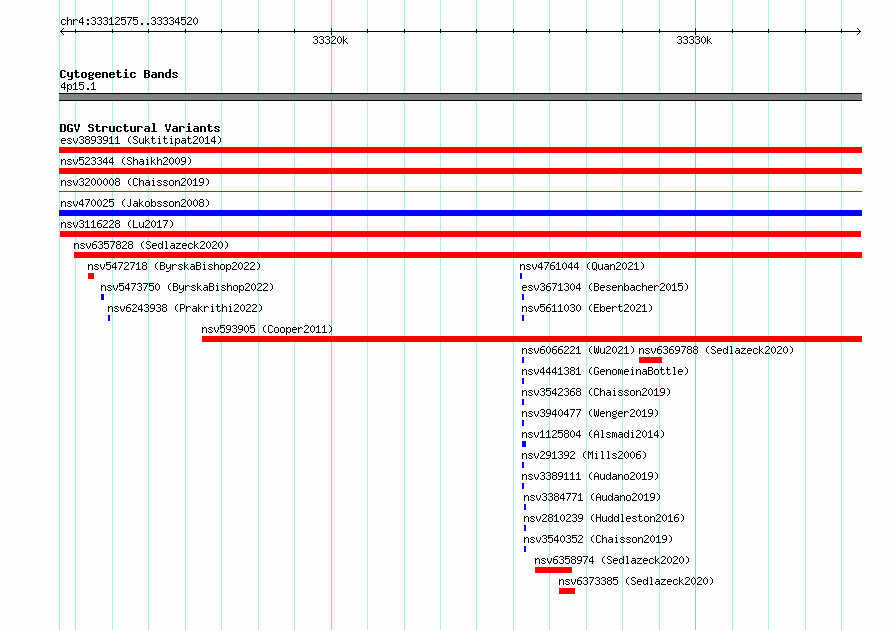Click the thin red line under nsv3200008

tap(460, 192)
